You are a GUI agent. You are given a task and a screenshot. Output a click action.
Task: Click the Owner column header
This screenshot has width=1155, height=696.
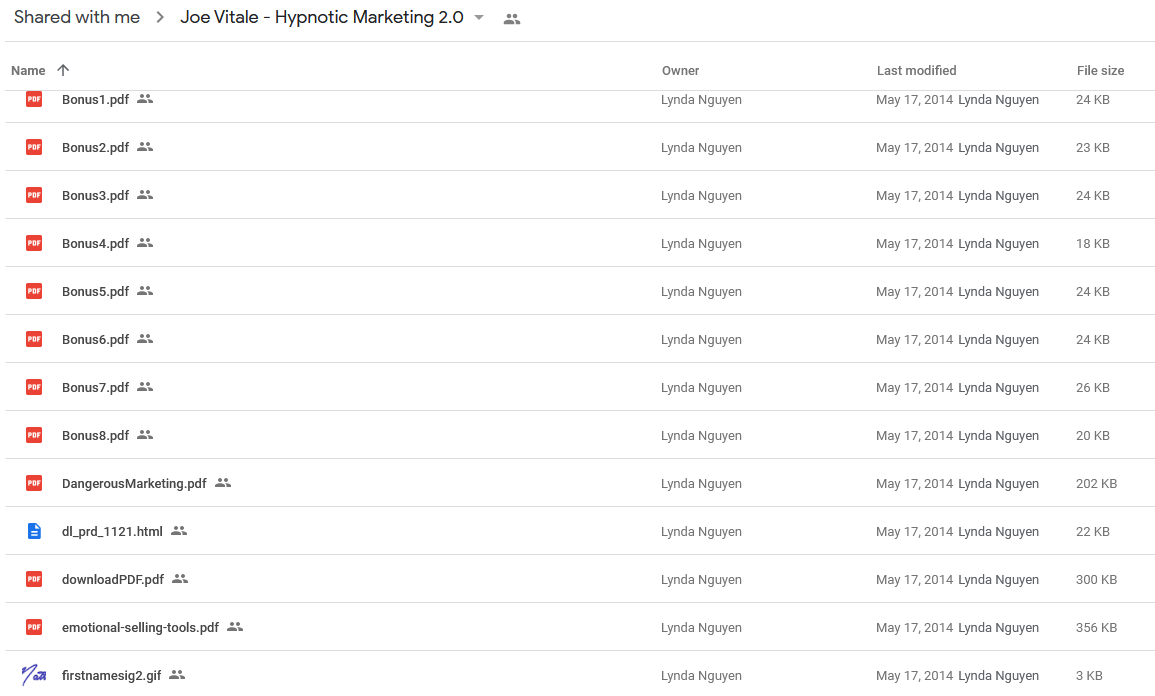click(681, 71)
